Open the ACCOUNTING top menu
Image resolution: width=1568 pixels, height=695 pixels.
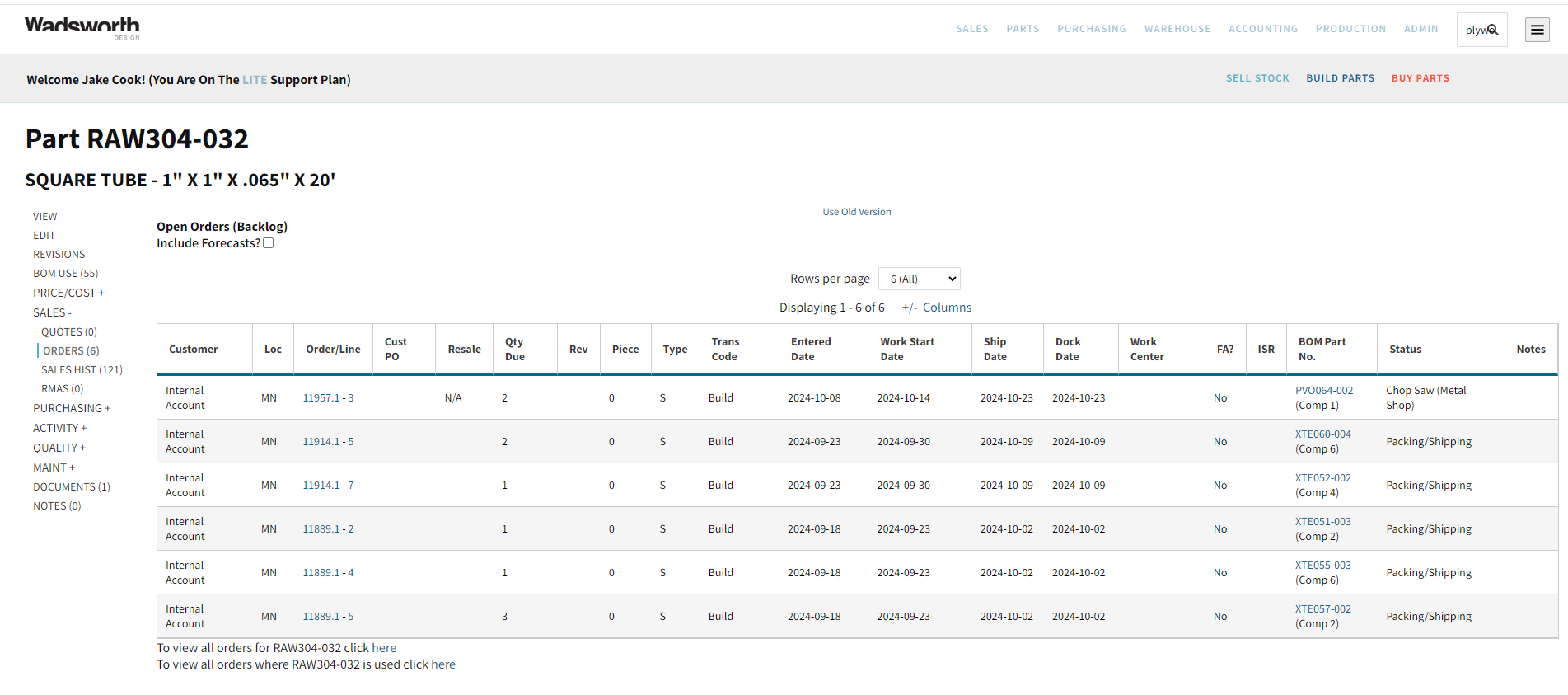click(x=1262, y=29)
